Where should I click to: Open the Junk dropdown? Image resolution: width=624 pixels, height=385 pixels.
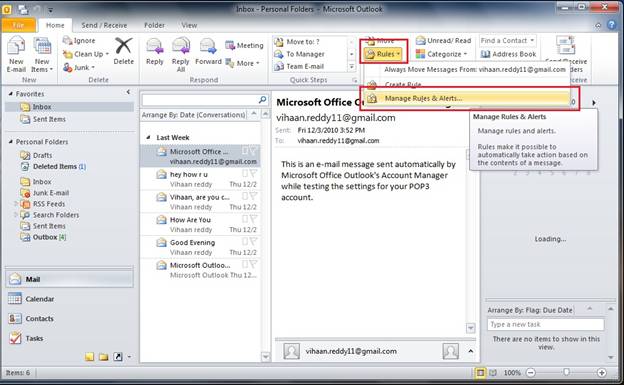[x=79, y=68]
